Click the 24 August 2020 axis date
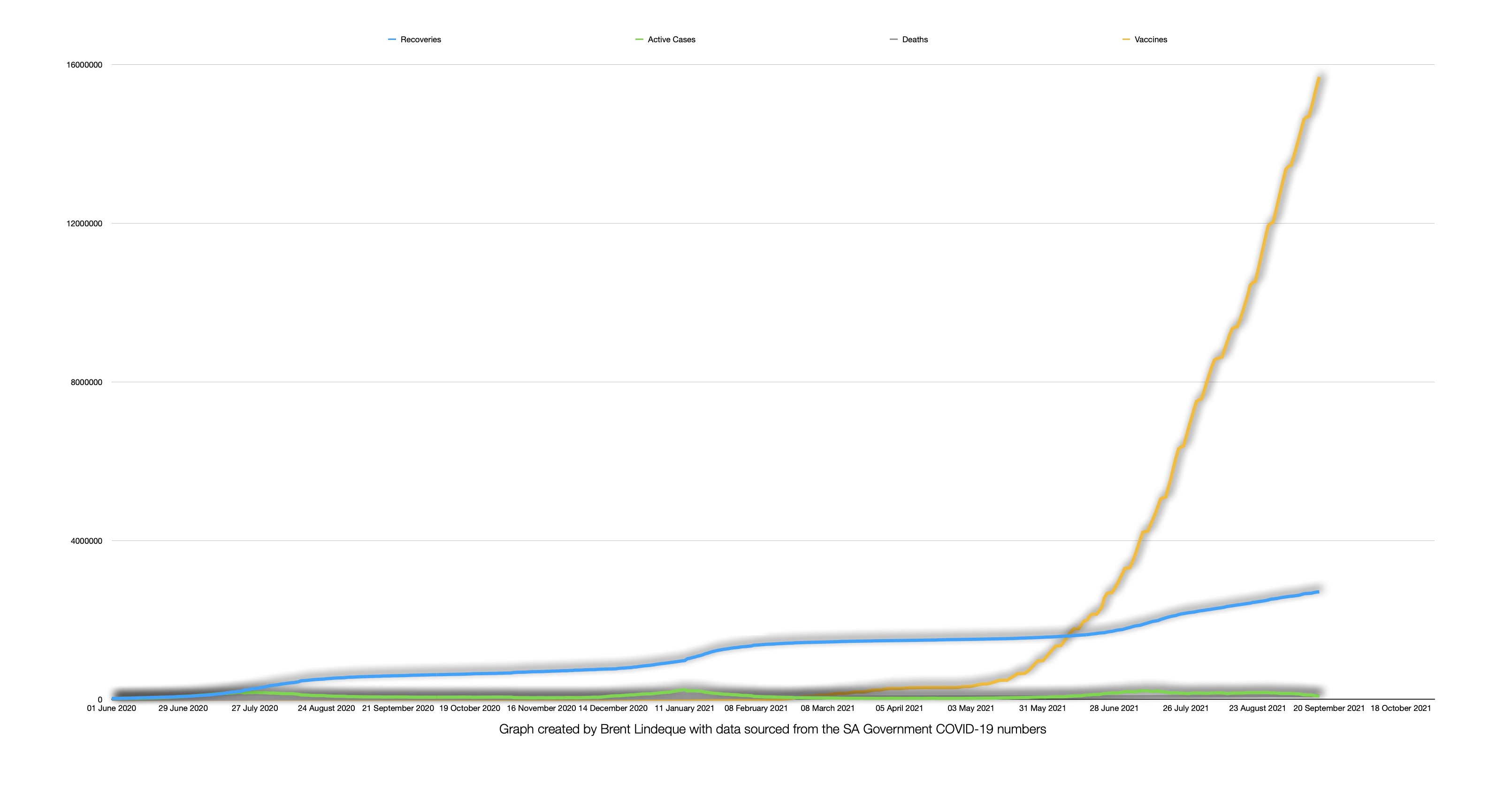Image resolution: width=1512 pixels, height=787 pixels. 326,708
